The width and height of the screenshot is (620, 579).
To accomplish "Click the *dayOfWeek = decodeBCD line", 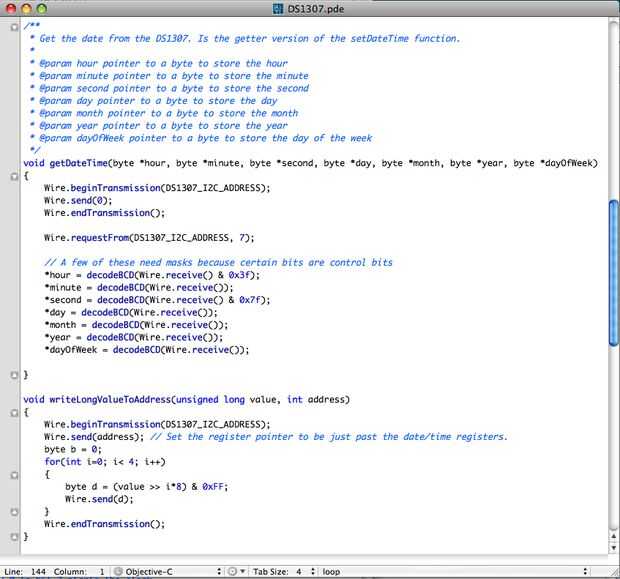I will [147, 350].
